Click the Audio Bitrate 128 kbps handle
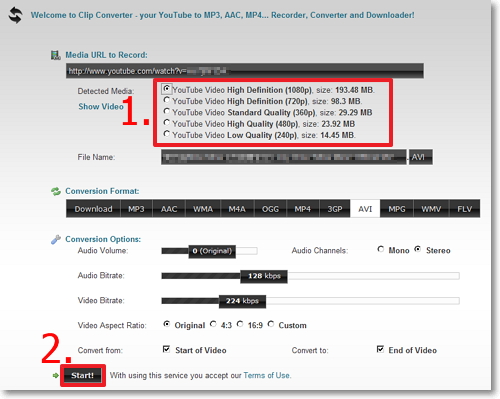Viewport: 500px width, 399px height. tap(264, 276)
